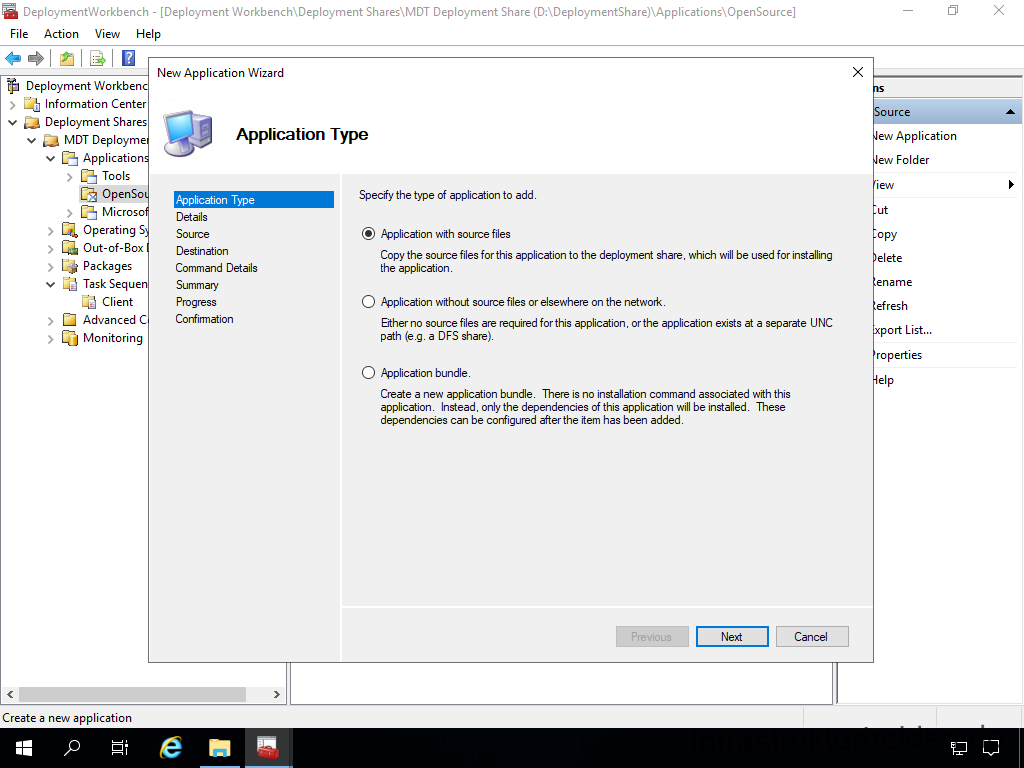Click the Task Sequences node icon

pyautogui.click(x=70, y=283)
